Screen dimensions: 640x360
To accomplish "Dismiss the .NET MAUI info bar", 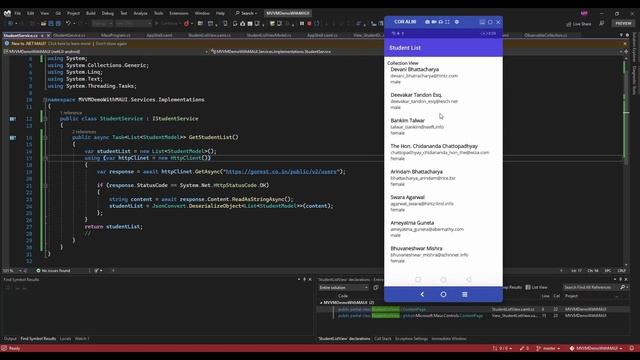I will (x=625, y=43).
